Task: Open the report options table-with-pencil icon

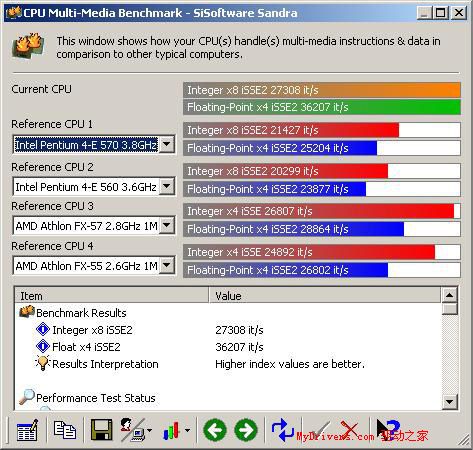Action: tap(27, 430)
